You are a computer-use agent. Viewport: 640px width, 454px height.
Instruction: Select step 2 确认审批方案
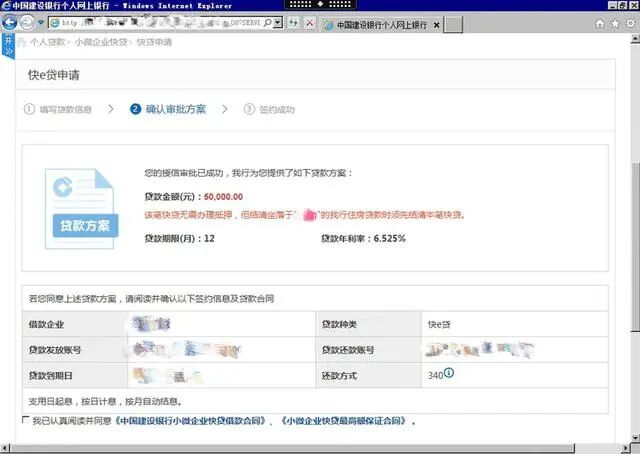168,109
